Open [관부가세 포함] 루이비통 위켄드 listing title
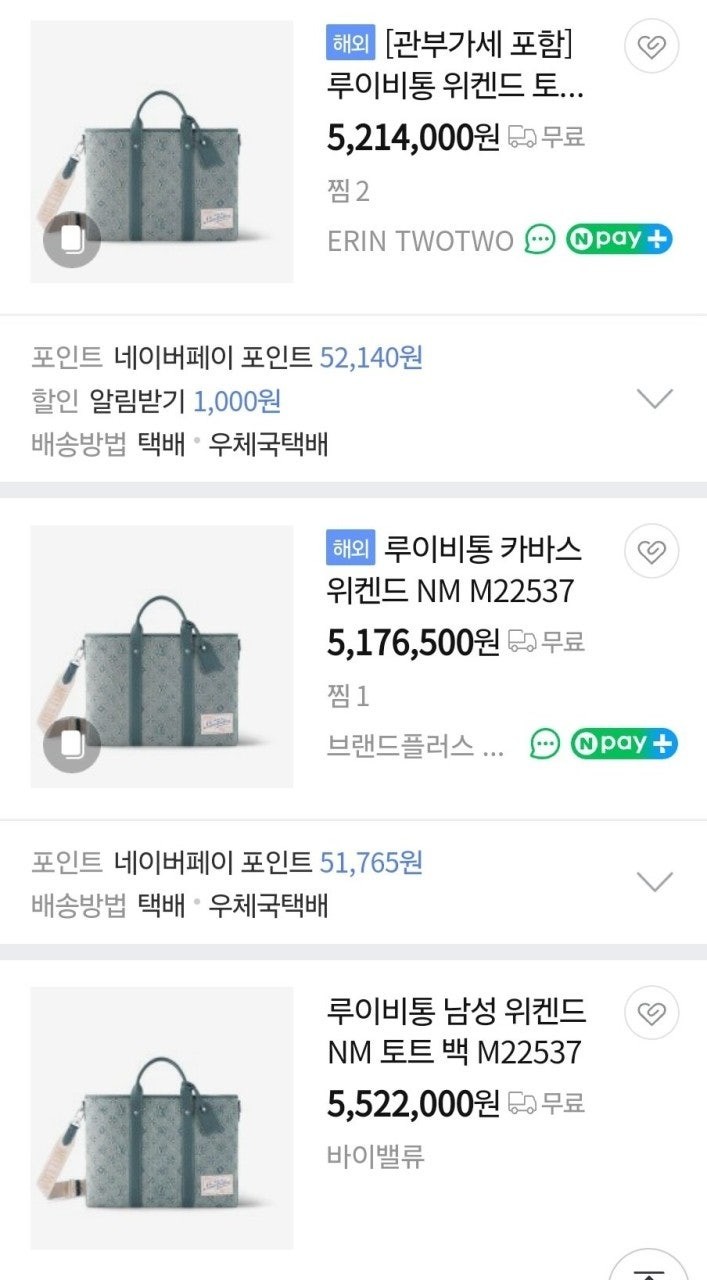 (x=456, y=66)
